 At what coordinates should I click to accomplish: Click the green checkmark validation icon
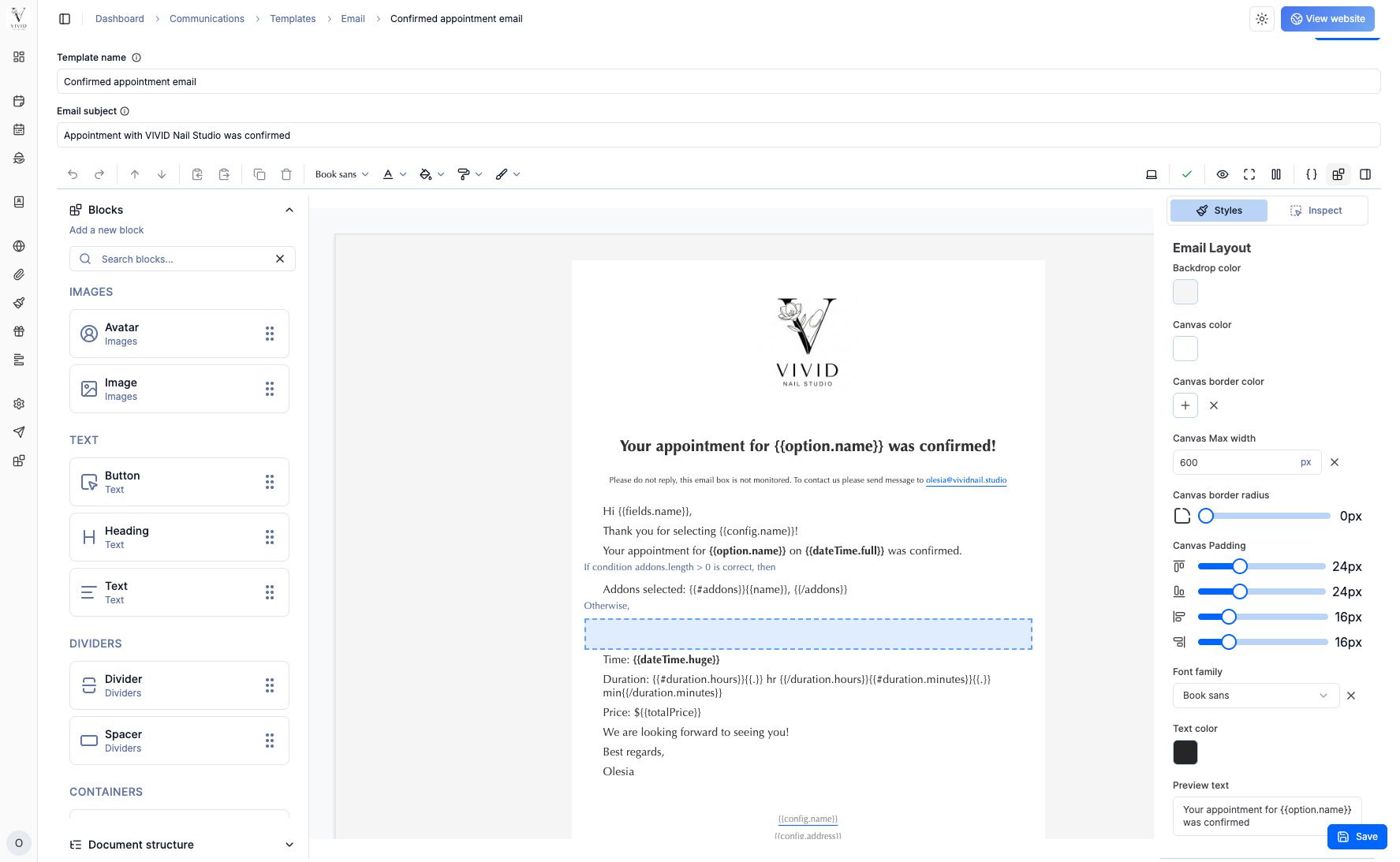click(x=1187, y=174)
